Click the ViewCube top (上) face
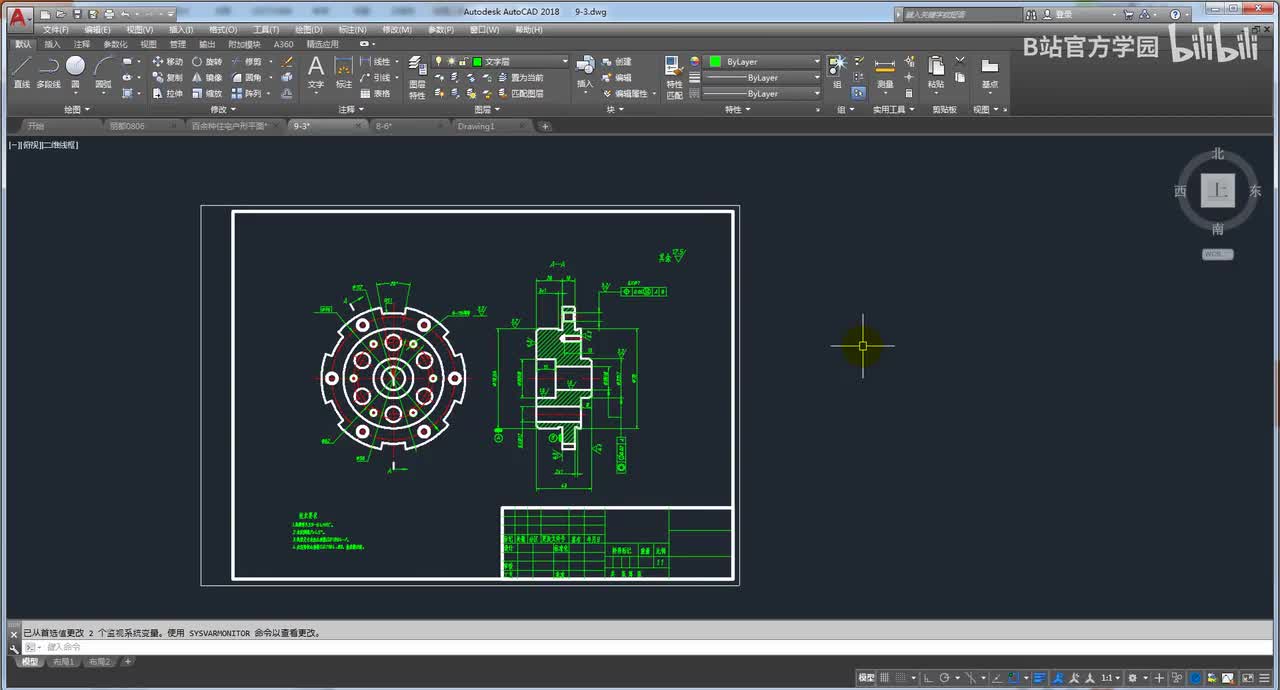The height and width of the screenshot is (690, 1280). 1217,190
